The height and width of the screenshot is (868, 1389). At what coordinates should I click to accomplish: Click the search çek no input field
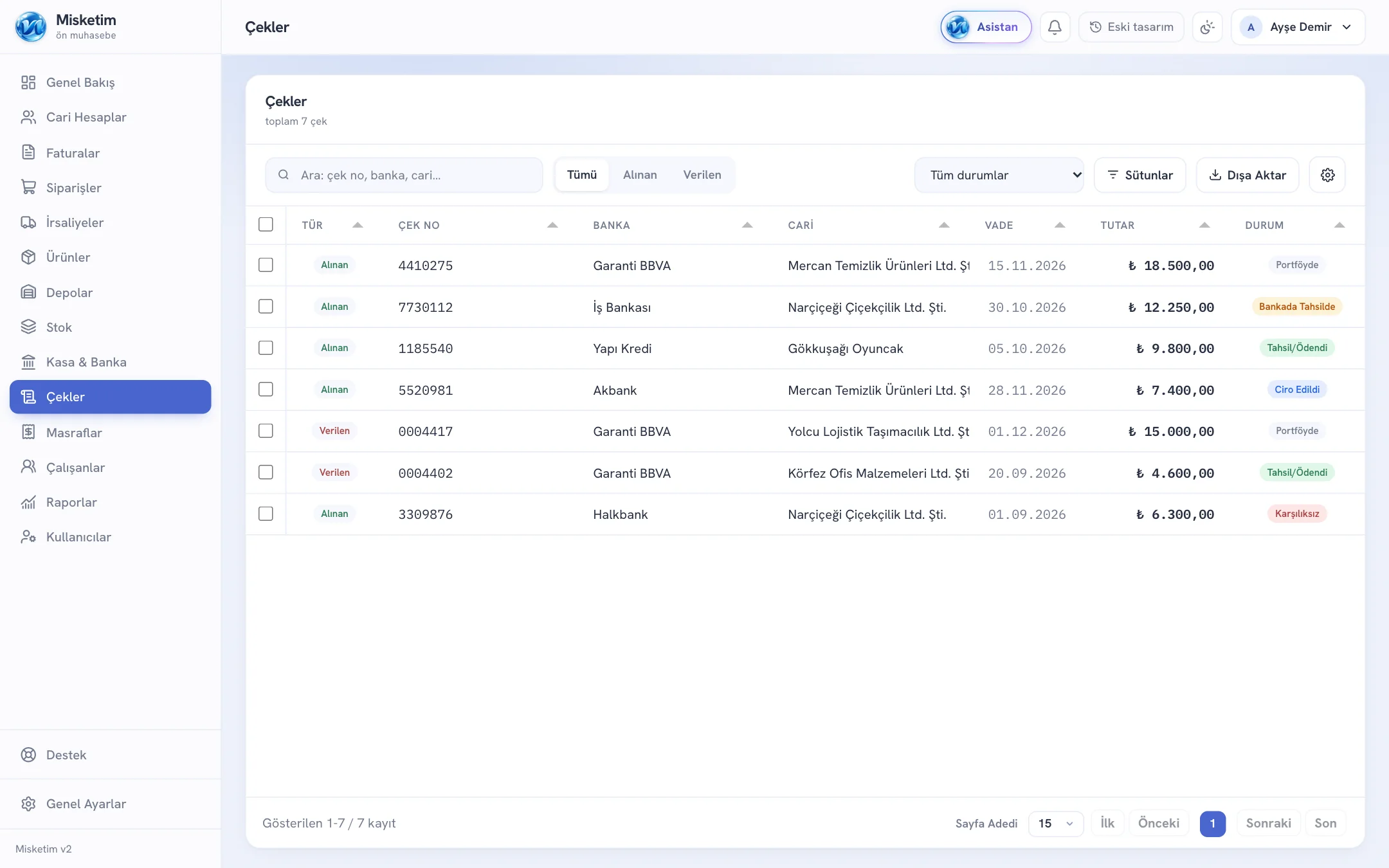pyautogui.click(x=404, y=175)
